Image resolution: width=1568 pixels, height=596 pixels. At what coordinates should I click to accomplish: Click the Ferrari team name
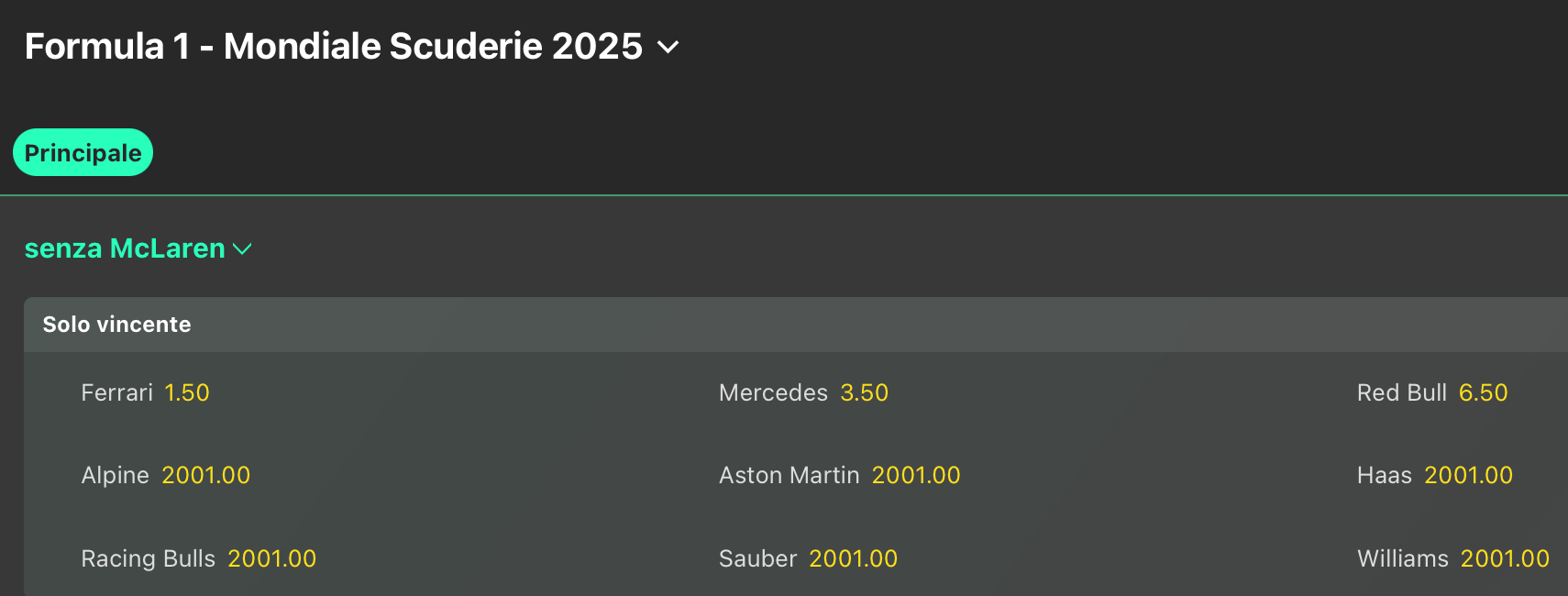click(116, 393)
